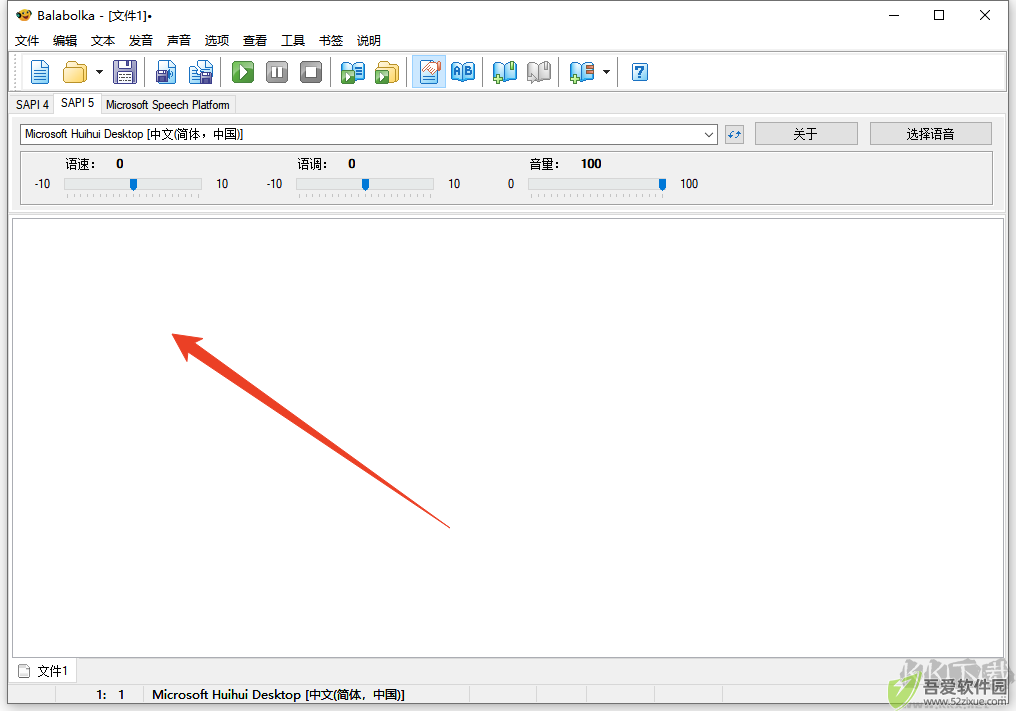Open the 查看 menu

click(255, 40)
